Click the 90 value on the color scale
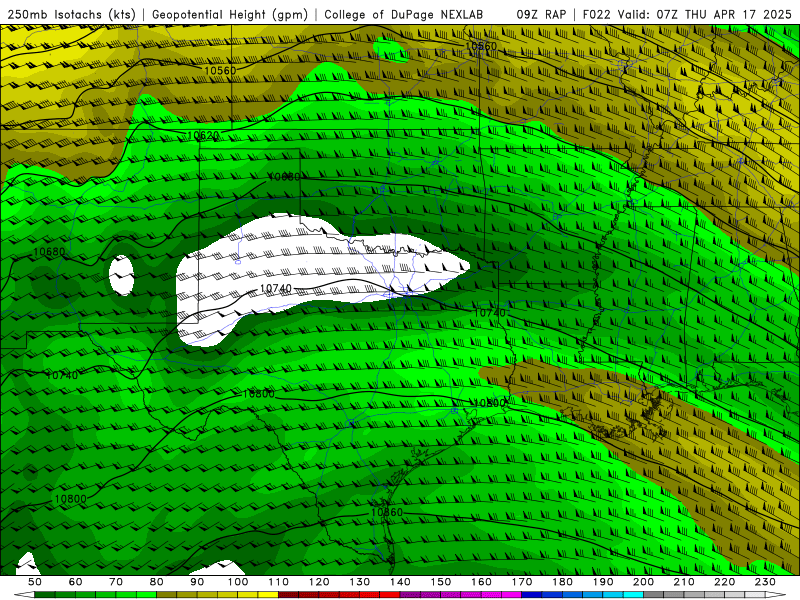 pos(197,582)
